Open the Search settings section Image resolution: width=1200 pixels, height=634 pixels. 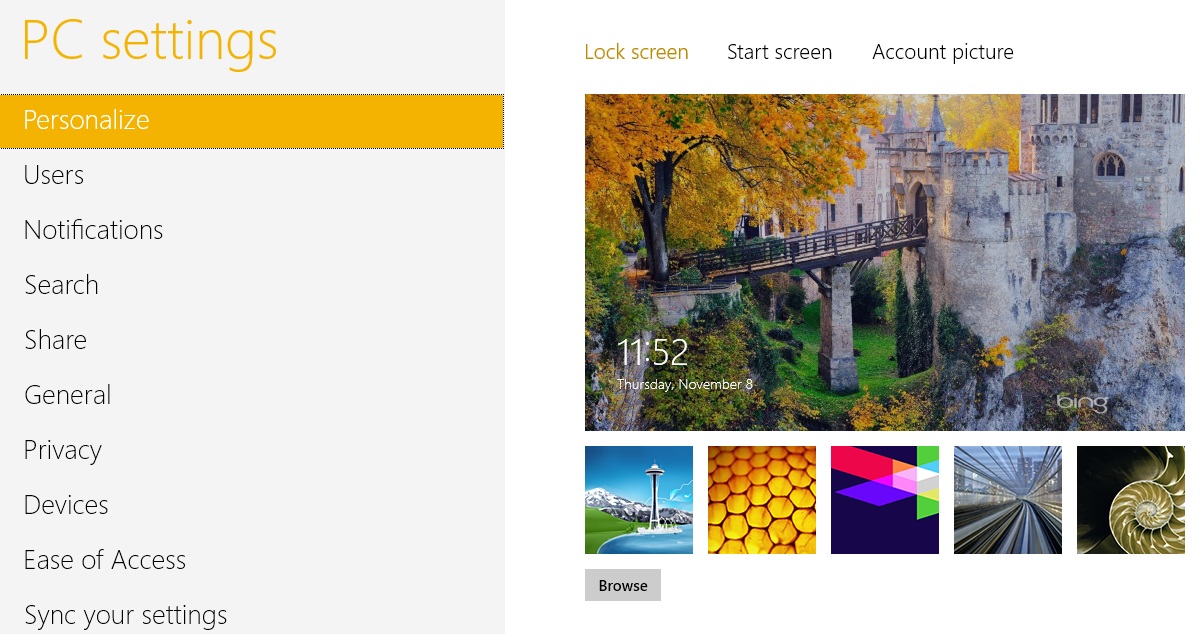click(x=61, y=284)
